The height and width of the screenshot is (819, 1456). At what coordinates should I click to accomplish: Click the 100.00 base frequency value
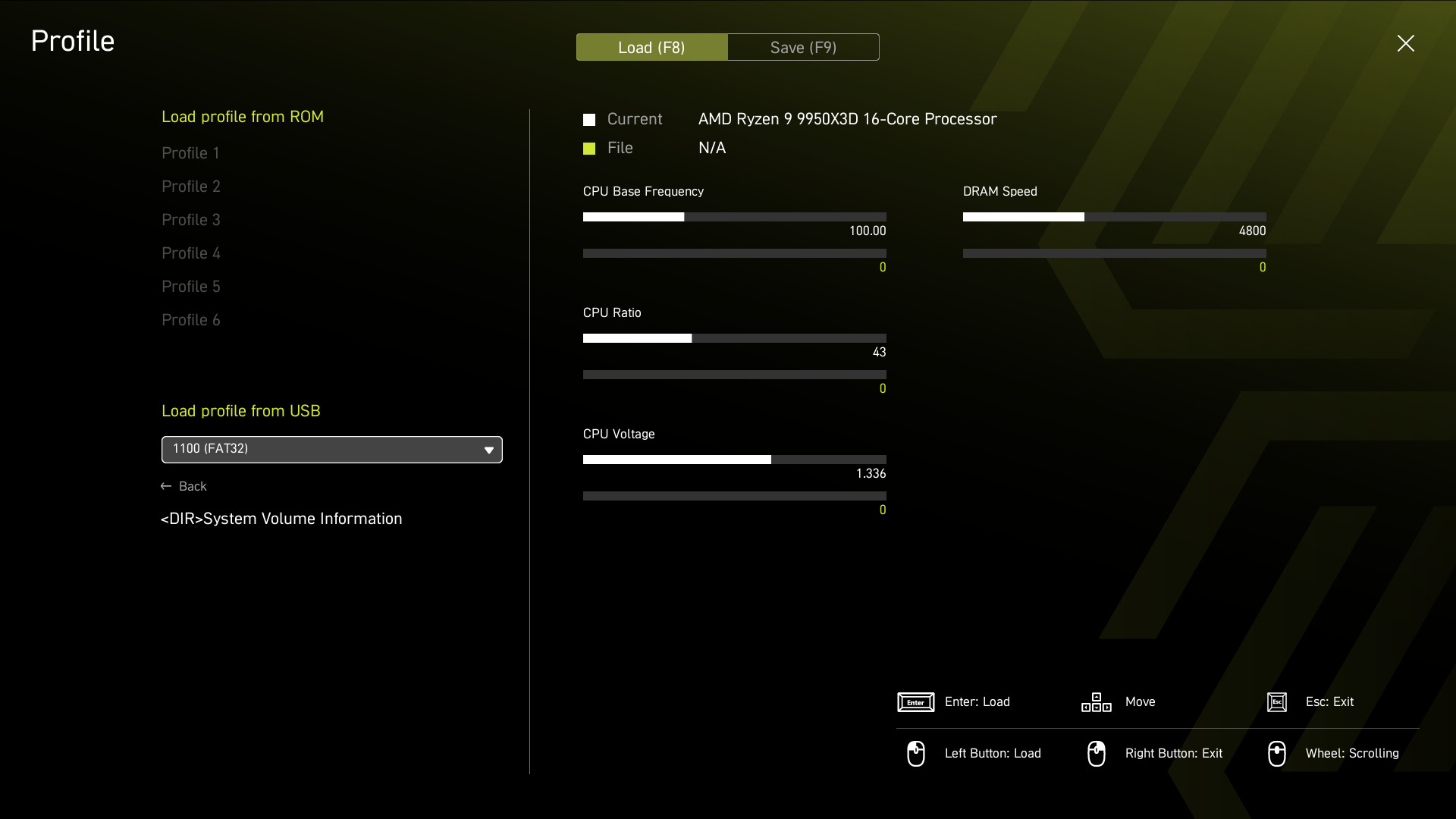(x=868, y=231)
